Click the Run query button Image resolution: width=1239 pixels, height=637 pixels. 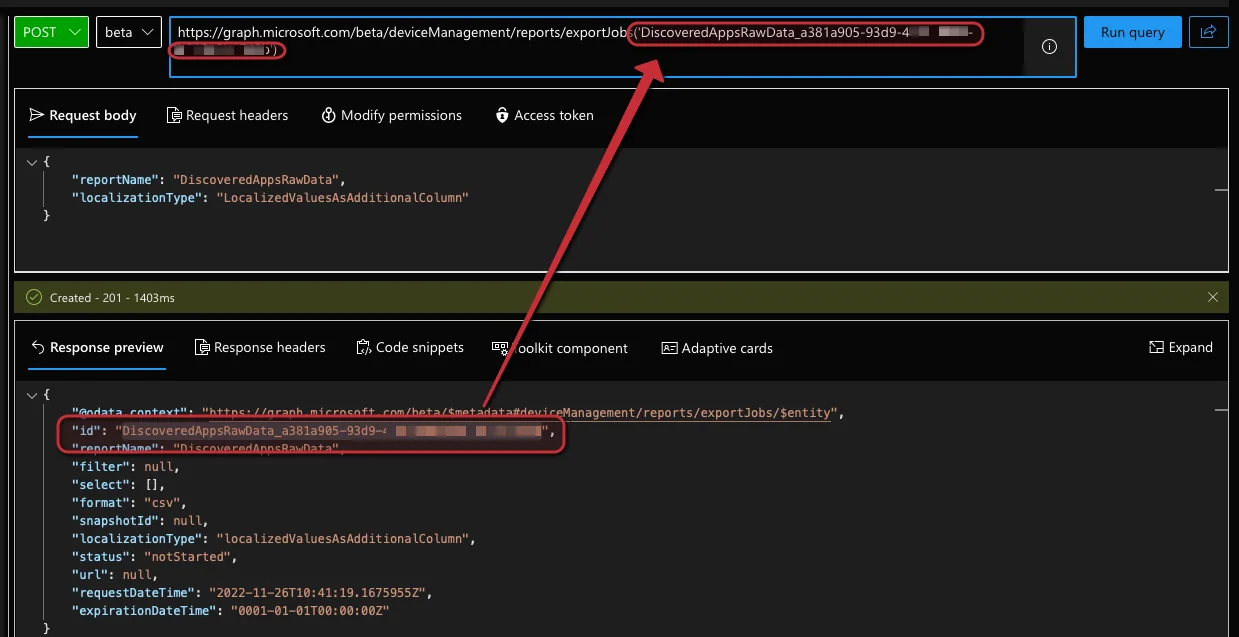point(1132,32)
